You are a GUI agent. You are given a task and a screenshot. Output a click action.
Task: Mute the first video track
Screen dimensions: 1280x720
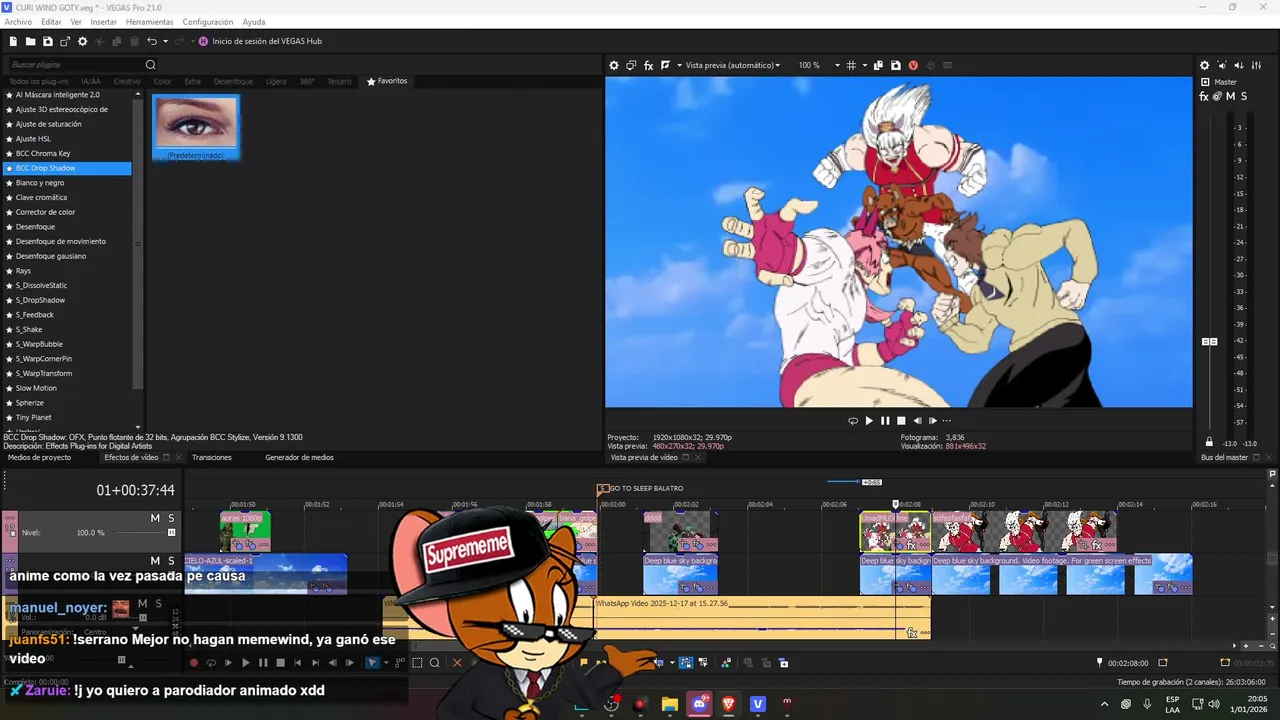coord(155,518)
